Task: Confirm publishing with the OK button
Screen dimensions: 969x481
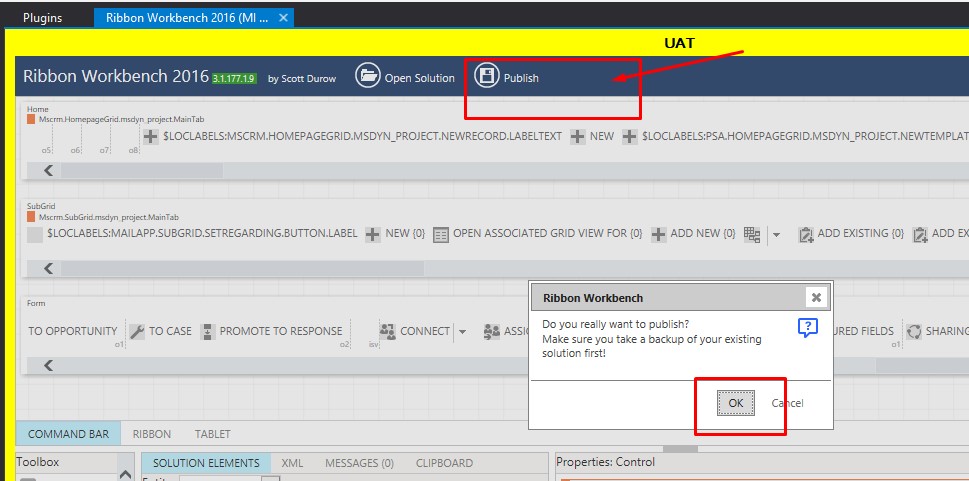Action: click(736, 403)
